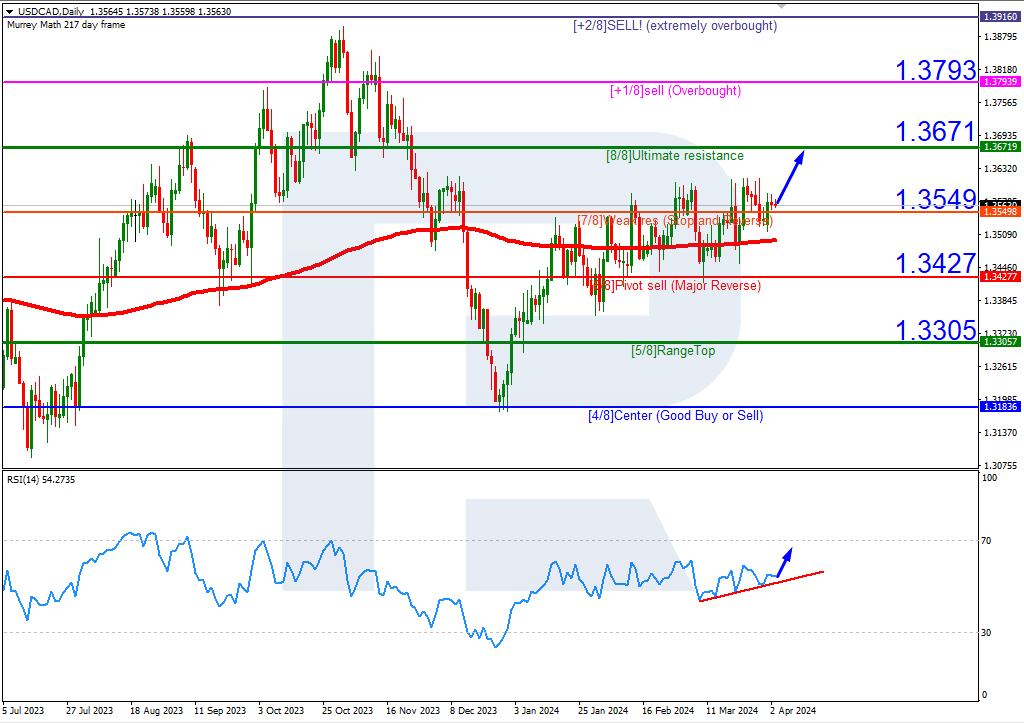1024x723 pixels.
Task: Select the chart shift triangle marker at top
Action: pos(782,6)
